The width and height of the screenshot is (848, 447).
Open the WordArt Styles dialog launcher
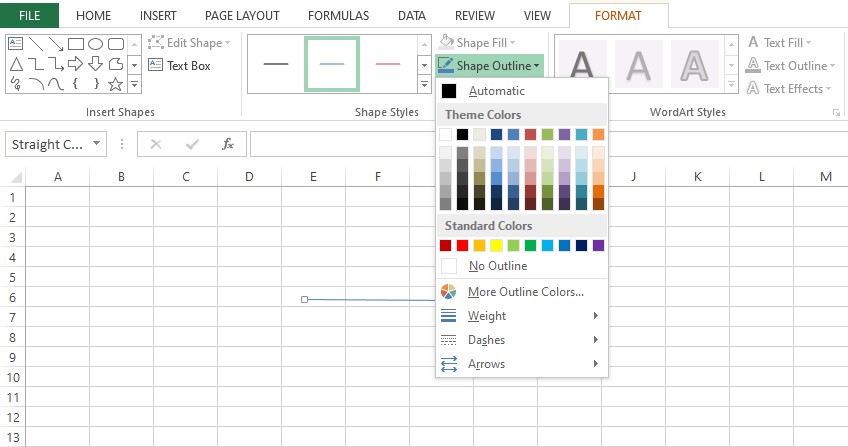(x=837, y=112)
